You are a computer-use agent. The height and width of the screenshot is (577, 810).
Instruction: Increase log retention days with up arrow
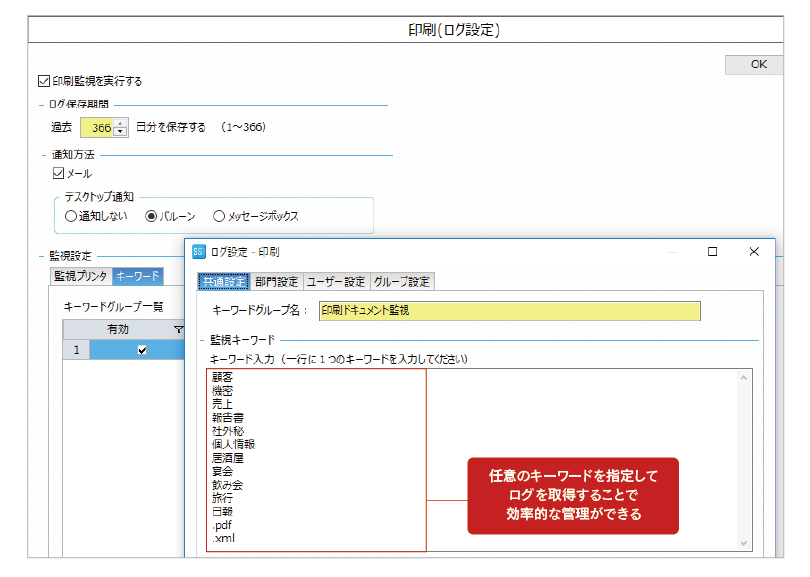click(120, 123)
